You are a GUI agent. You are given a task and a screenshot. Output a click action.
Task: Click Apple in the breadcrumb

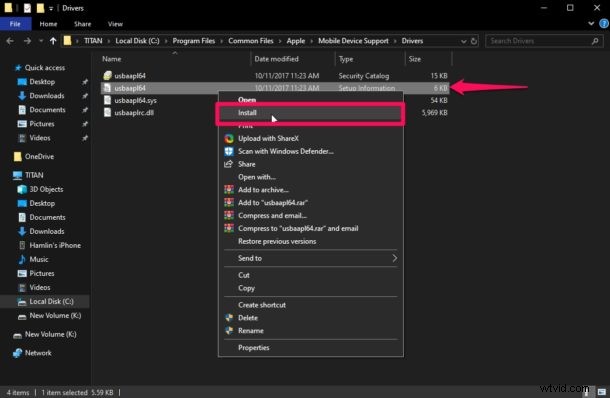296,41
